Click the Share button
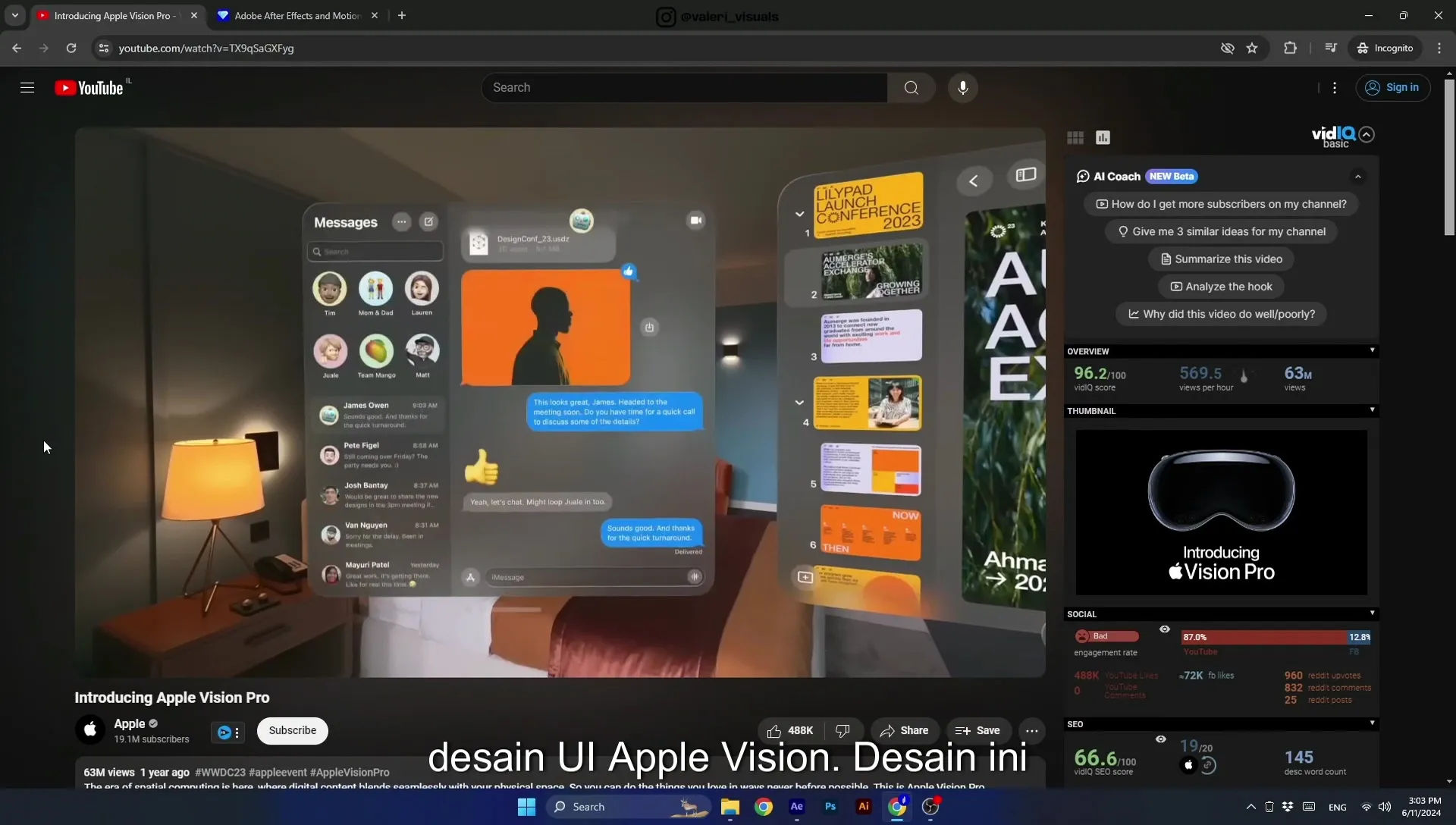The image size is (1456, 825). coord(905,731)
